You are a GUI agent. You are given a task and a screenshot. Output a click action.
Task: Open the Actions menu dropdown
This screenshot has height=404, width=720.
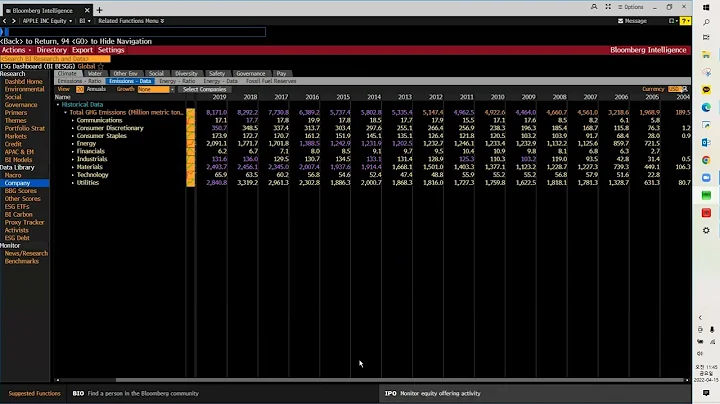pos(16,50)
